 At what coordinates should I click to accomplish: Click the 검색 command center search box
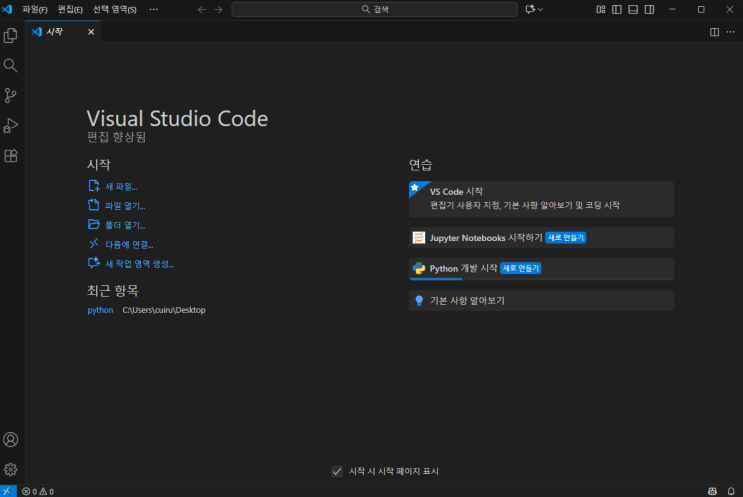(374, 9)
